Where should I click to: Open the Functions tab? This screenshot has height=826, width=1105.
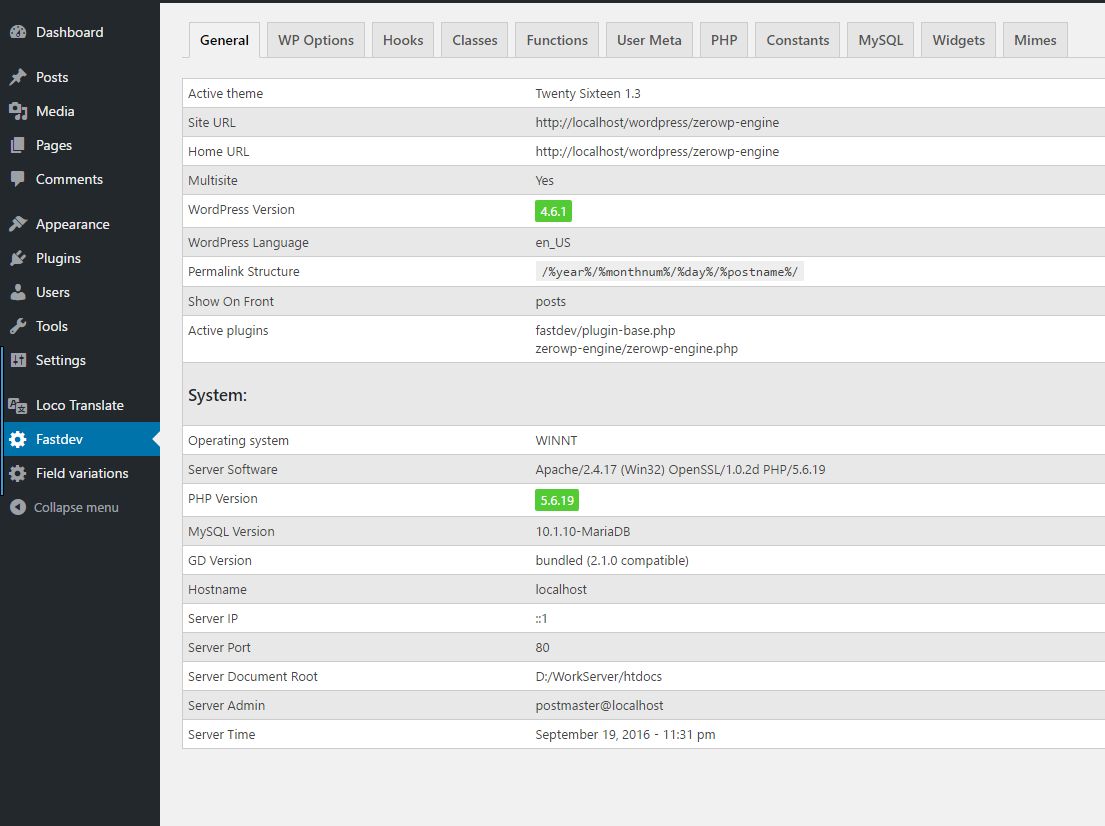click(557, 40)
